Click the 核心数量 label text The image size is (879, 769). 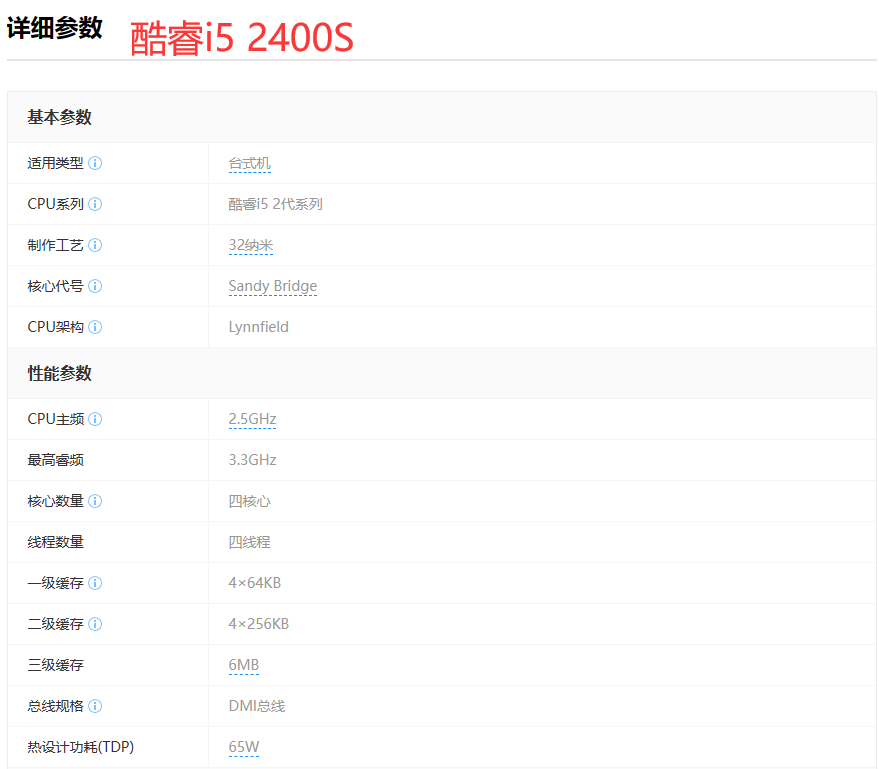point(55,501)
